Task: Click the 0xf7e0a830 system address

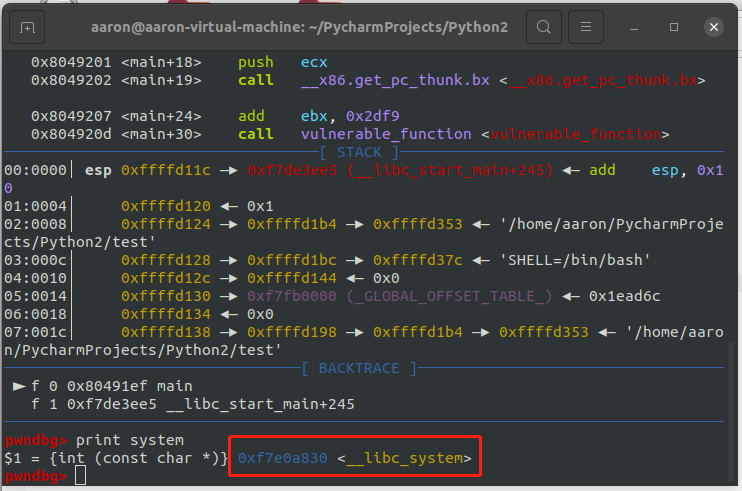Action: [281, 458]
